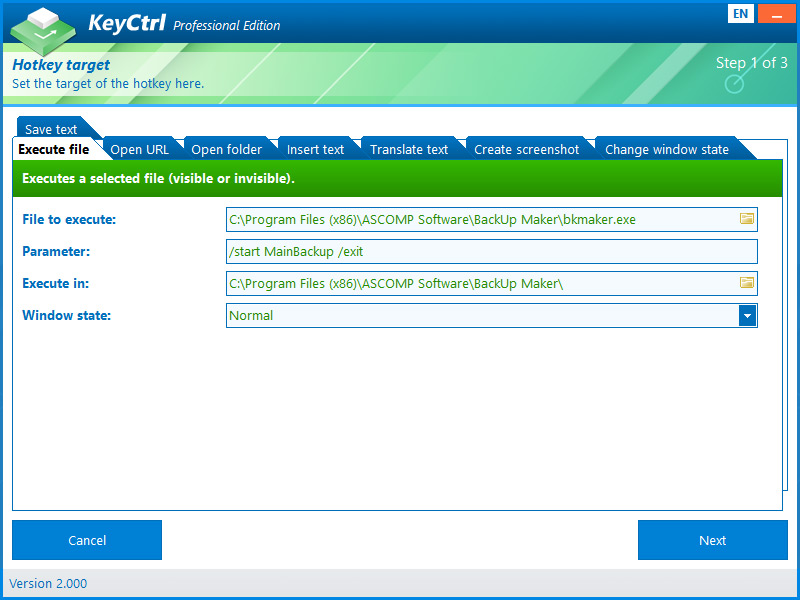
Task: Switch language with the EN button
Action: pyautogui.click(x=740, y=14)
